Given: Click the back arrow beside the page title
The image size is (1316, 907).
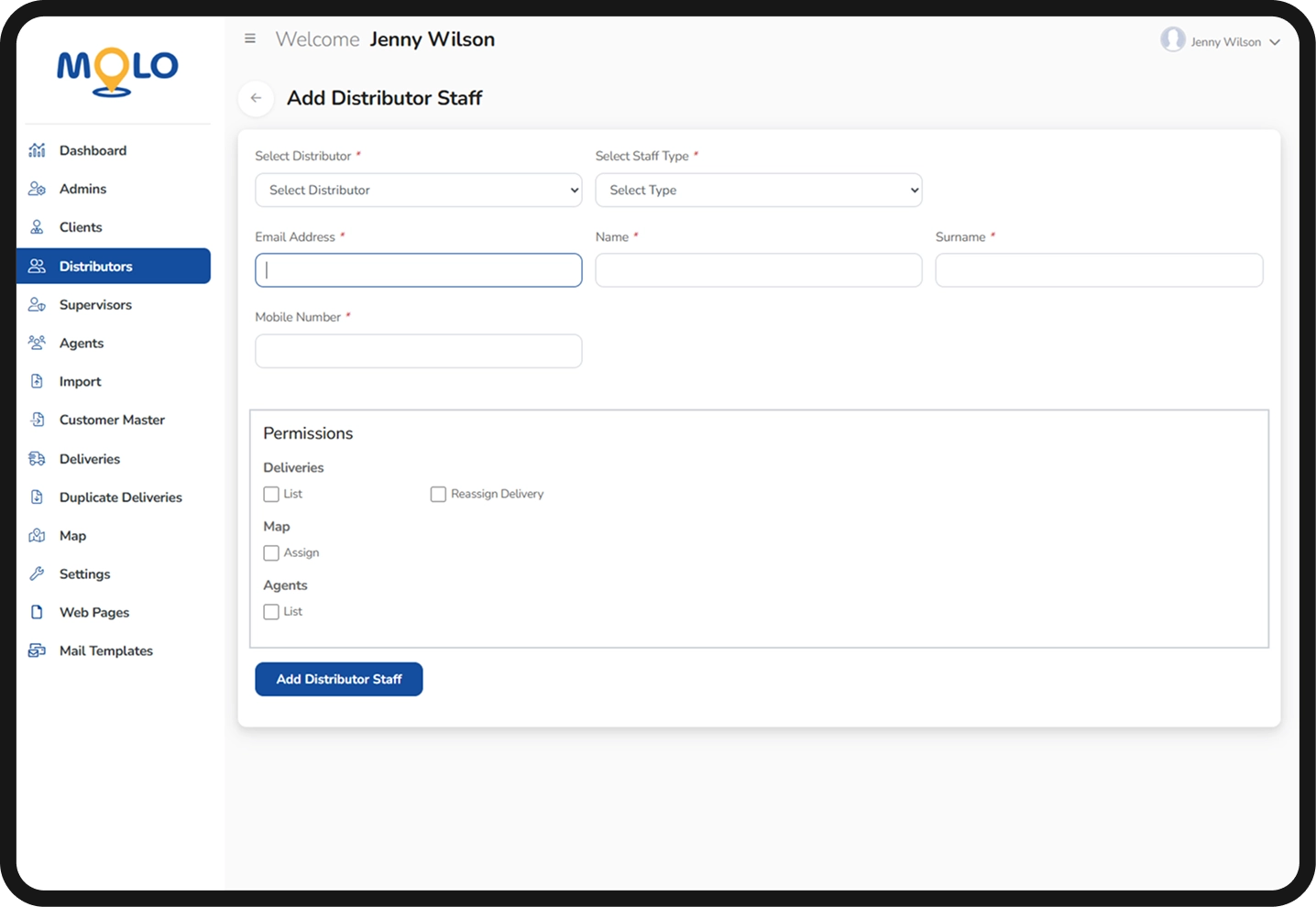Looking at the screenshot, I should pos(256,98).
